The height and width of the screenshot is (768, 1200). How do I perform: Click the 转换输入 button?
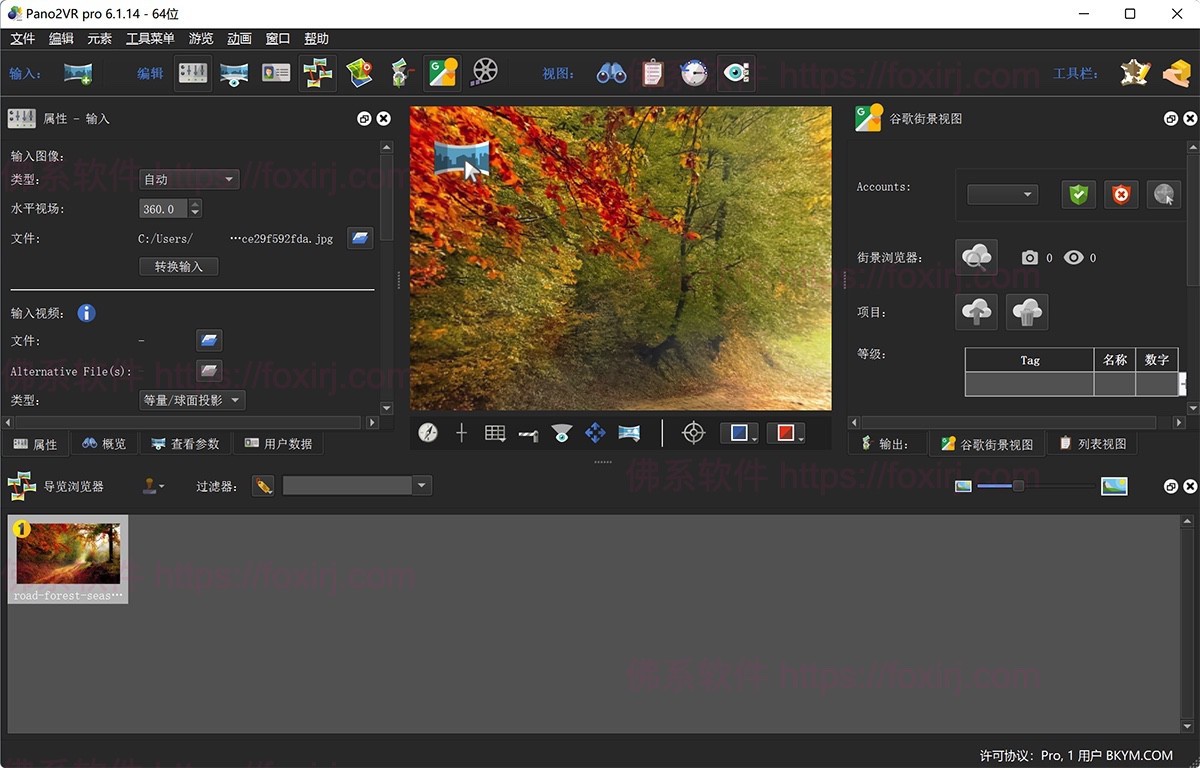[178, 266]
